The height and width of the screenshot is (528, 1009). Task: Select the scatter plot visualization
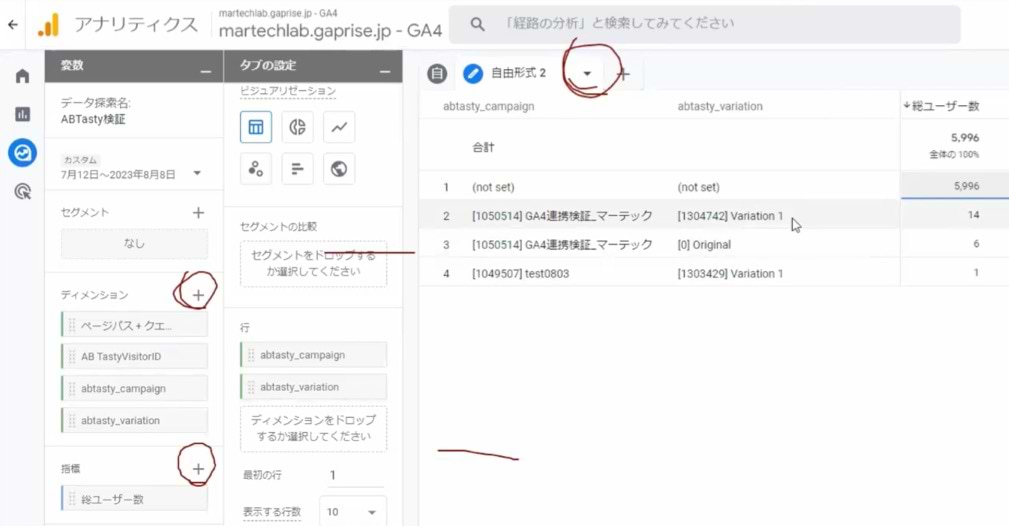click(256, 168)
